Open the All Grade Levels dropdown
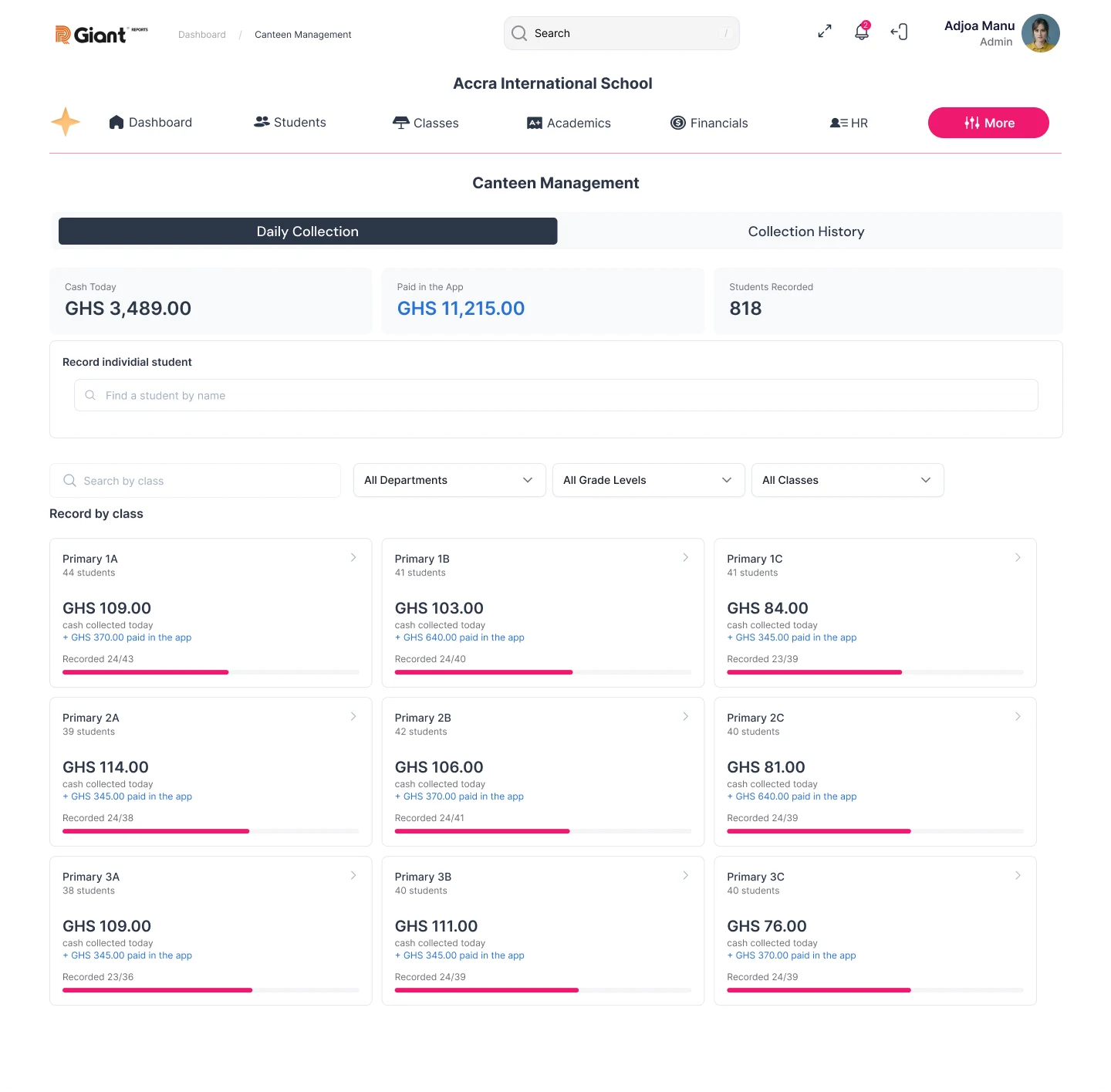Image resolution: width=1111 pixels, height=1092 pixels. point(649,480)
